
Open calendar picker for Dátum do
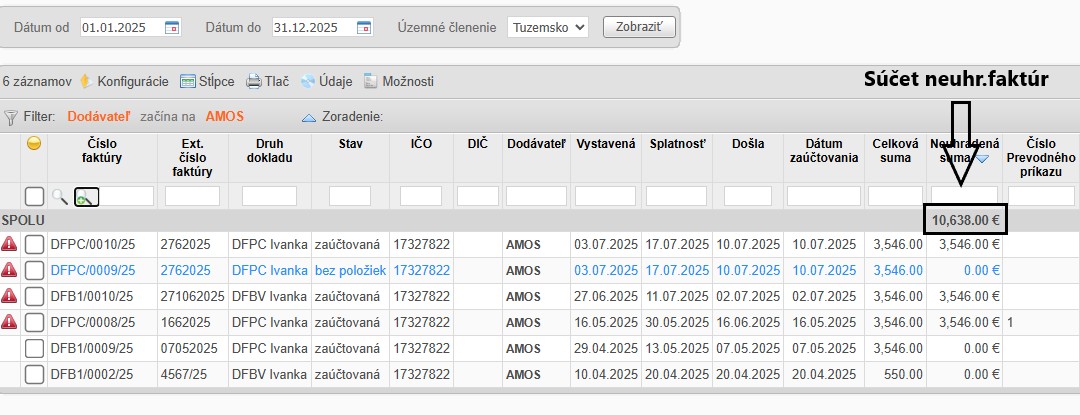click(x=364, y=28)
